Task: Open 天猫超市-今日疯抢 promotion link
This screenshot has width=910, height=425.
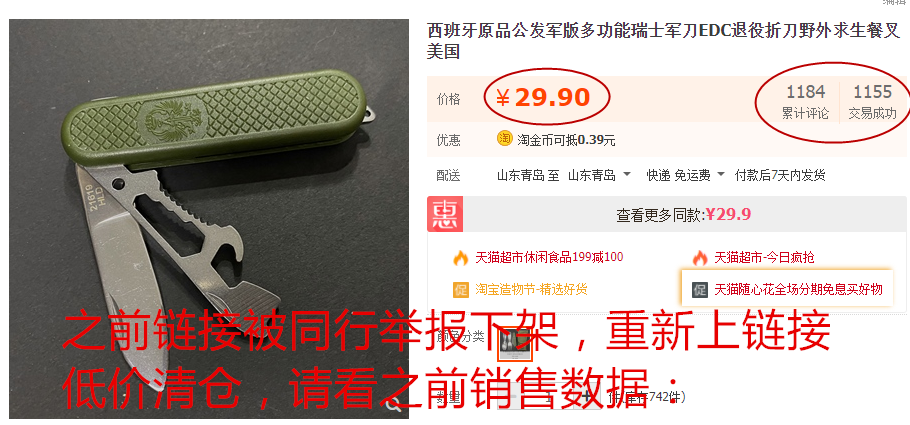Action: tap(764, 257)
